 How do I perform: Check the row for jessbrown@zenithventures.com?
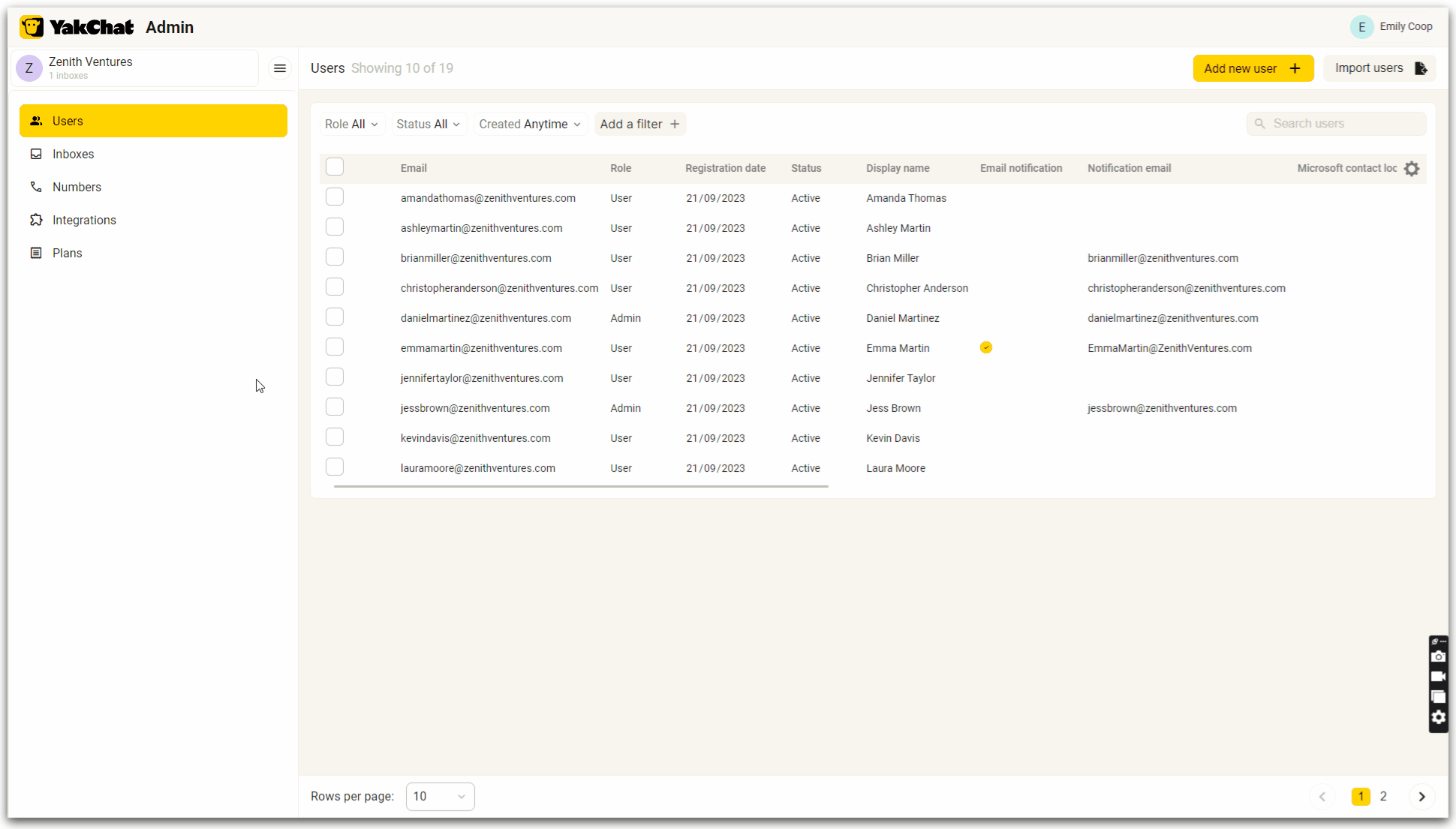point(335,407)
